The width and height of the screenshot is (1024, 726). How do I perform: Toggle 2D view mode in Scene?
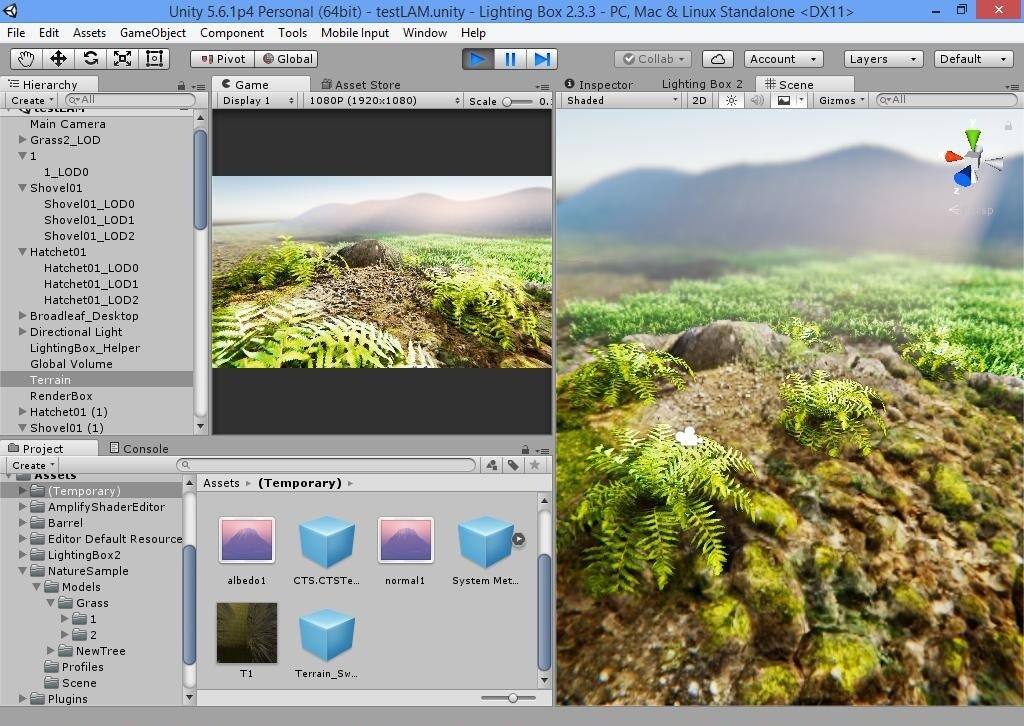click(699, 100)
